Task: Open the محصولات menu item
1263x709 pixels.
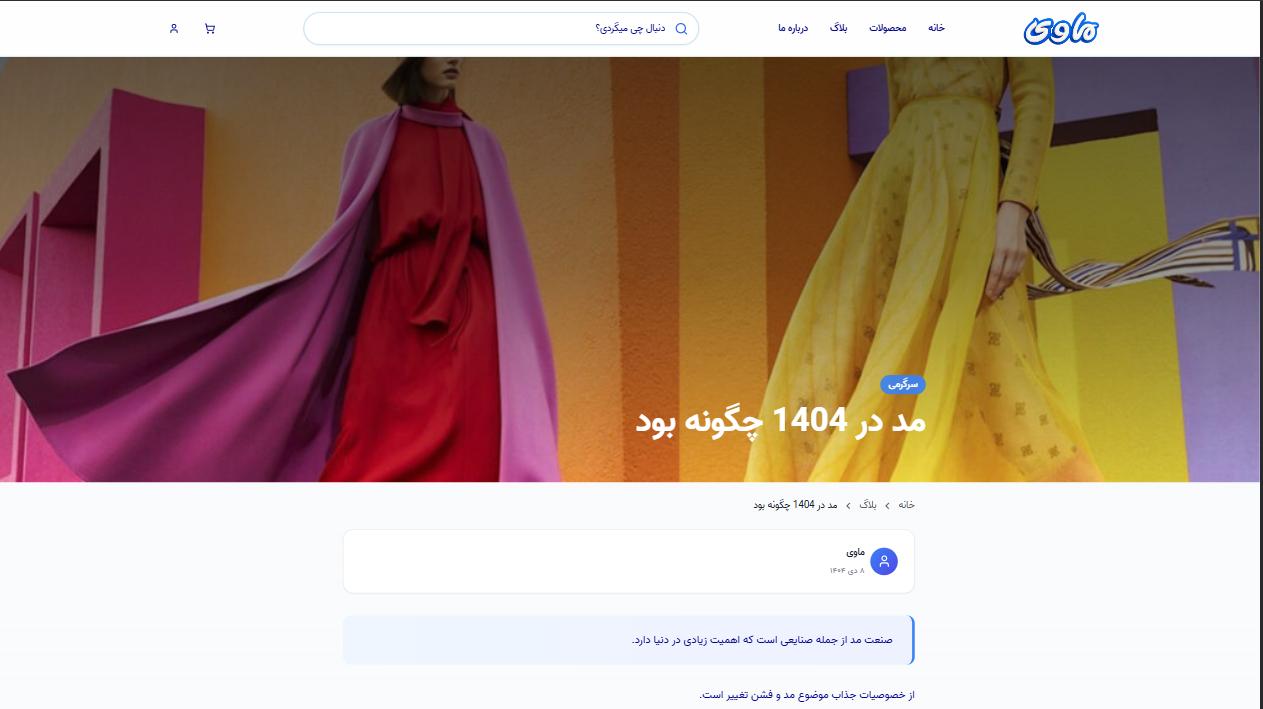Action: coord(888,28)
